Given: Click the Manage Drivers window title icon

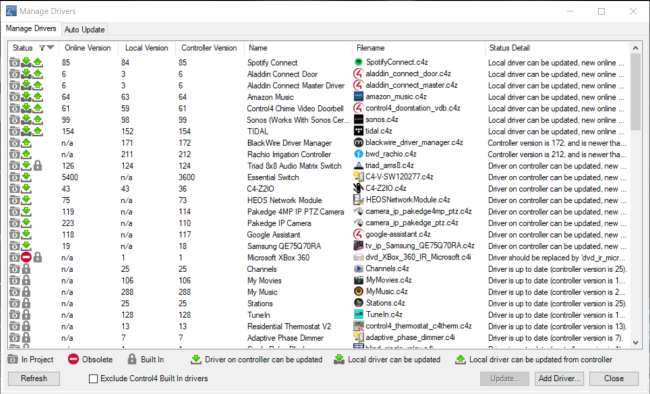Looking at the screenshot, I should (11, 11).
